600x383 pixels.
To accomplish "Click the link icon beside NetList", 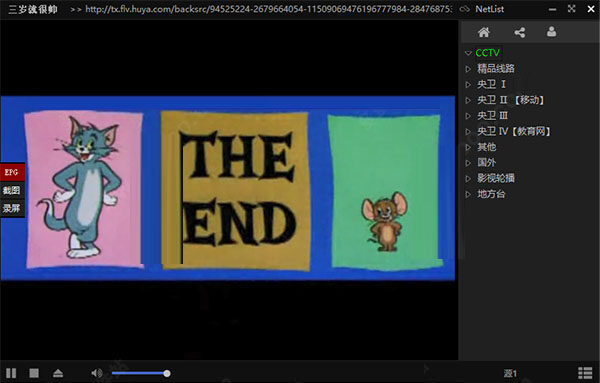I will point(465,9).
